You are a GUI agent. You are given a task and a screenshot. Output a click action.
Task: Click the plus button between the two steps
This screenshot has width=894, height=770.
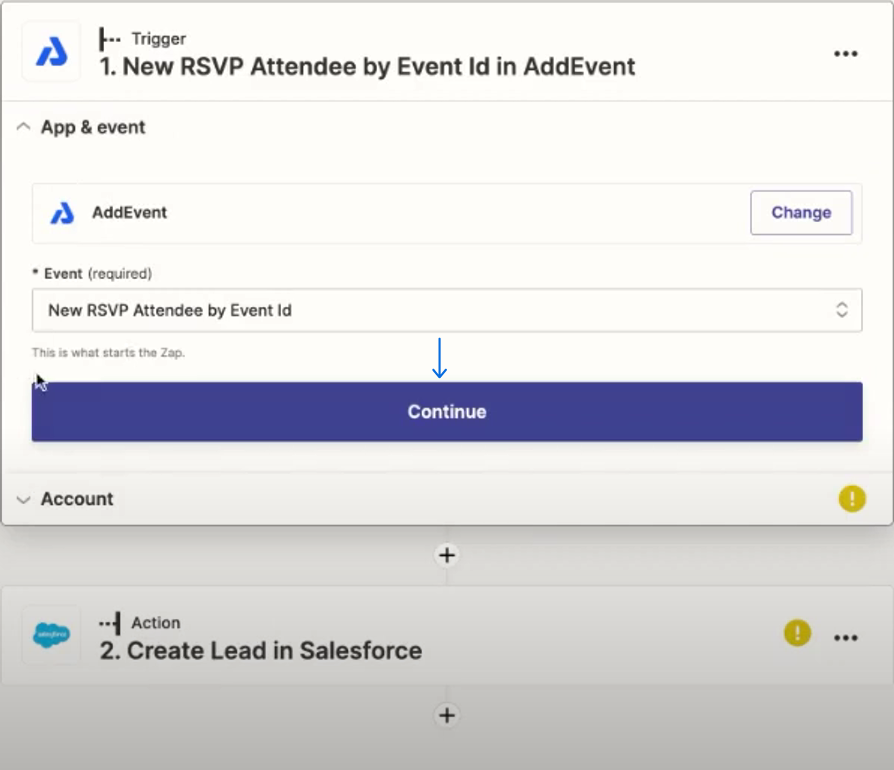(446, 555)
